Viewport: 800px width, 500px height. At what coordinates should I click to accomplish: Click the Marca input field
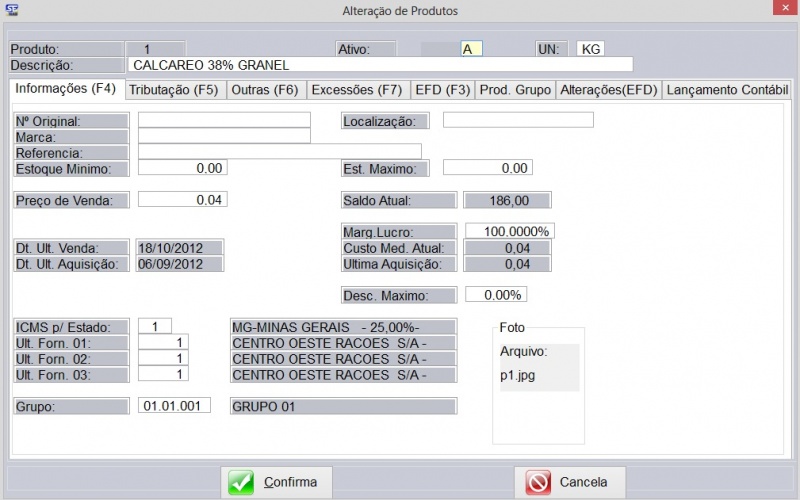tap(224, 136)
